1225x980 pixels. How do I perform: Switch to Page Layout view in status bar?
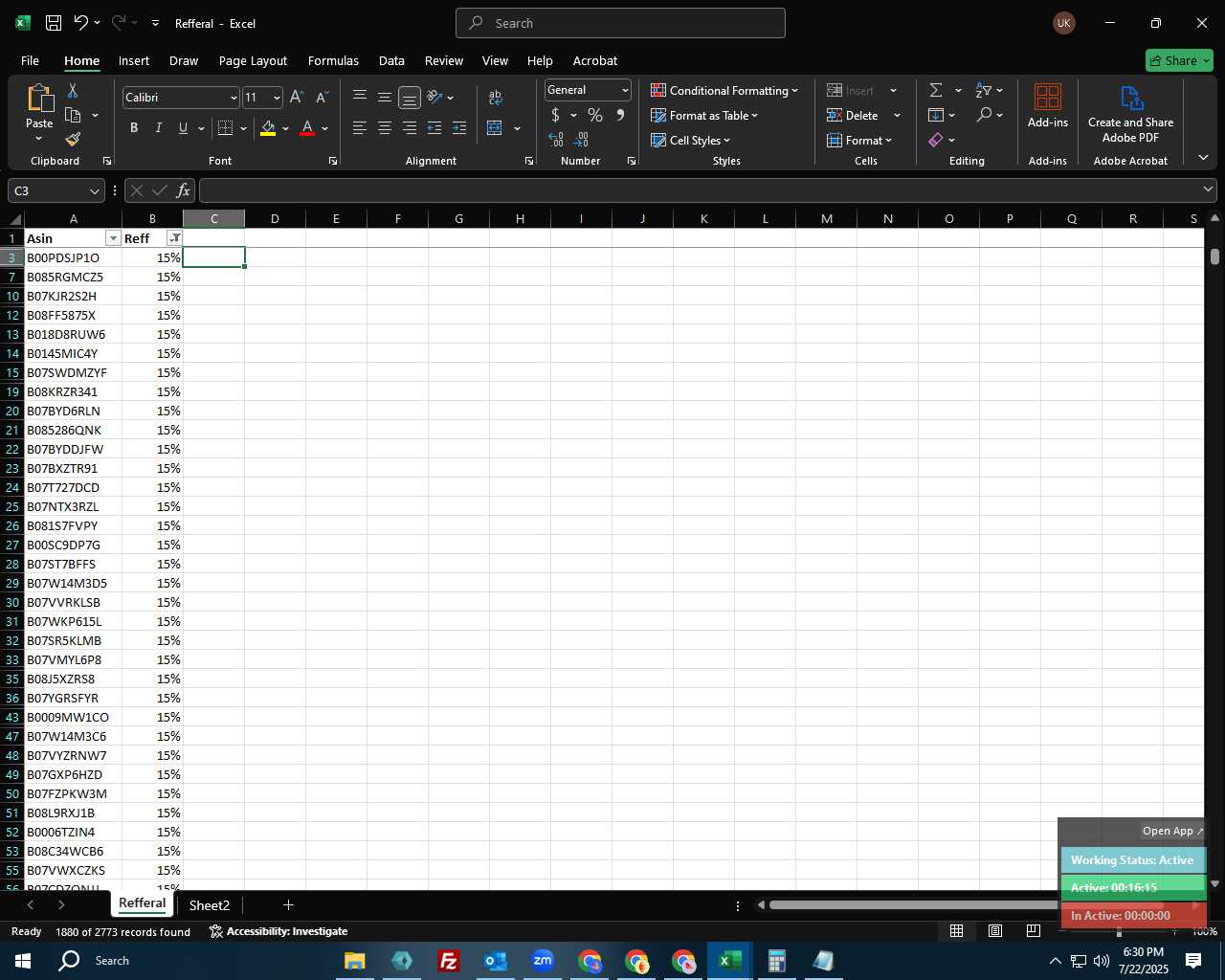pos(995,930)
